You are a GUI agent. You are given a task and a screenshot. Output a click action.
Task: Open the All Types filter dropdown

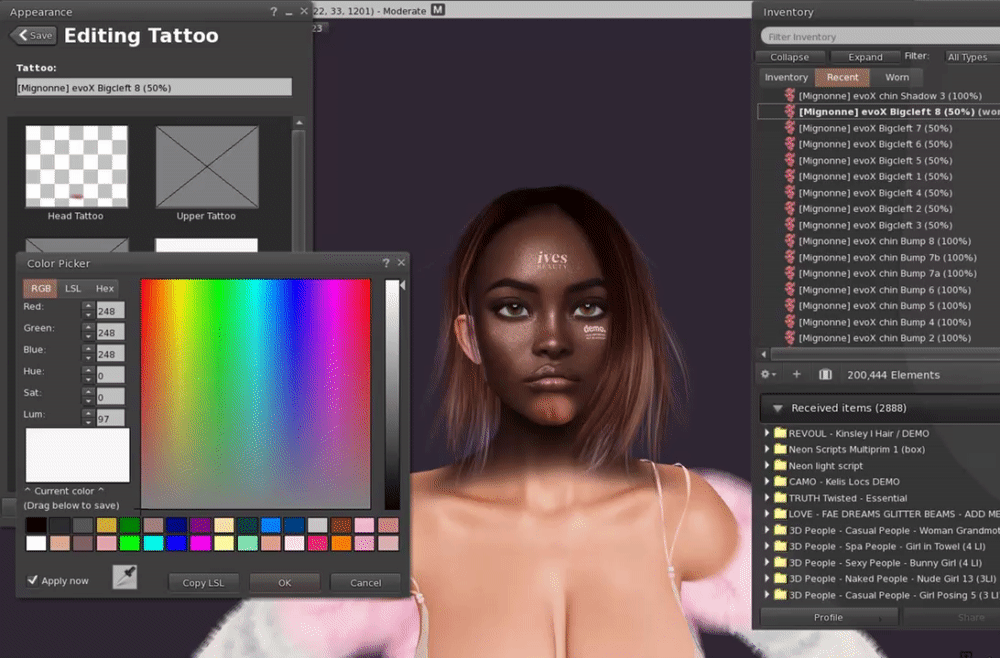(x=971, y=57)
